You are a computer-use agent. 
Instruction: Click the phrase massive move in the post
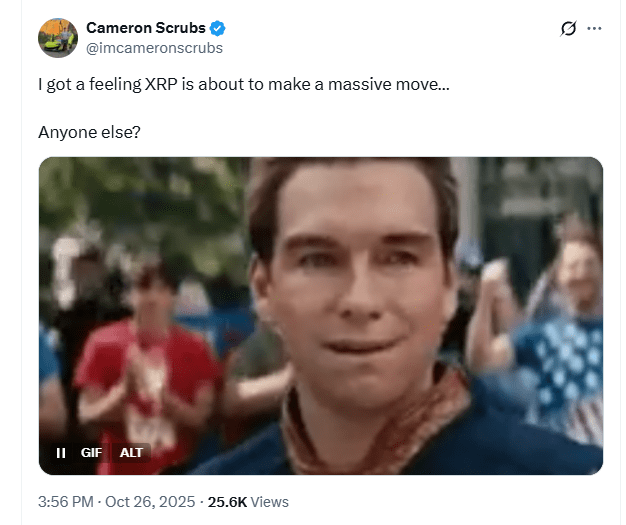coord(388,84)
